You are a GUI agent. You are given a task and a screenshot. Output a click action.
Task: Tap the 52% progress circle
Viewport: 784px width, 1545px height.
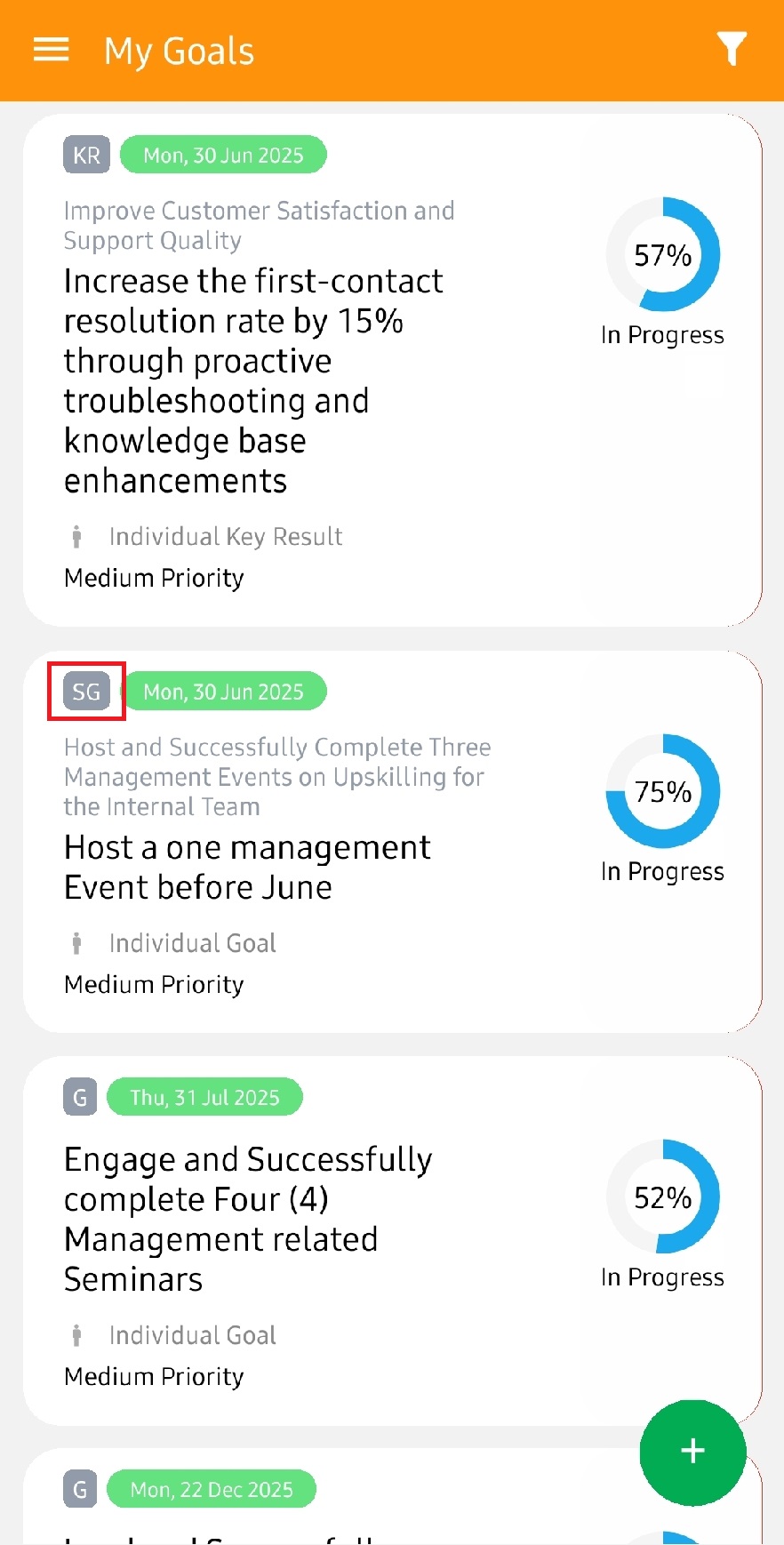663,1197
